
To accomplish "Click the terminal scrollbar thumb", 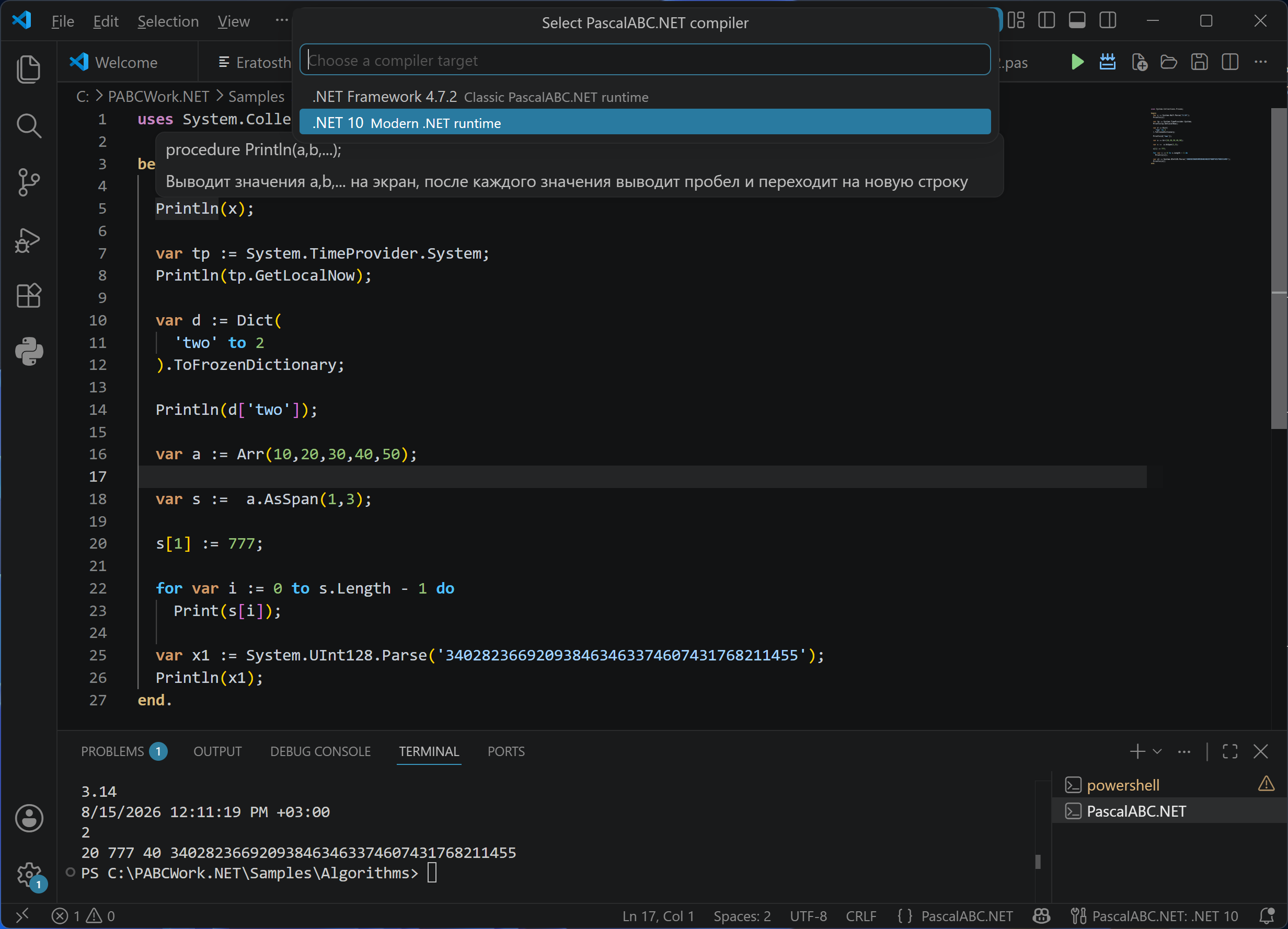I will [1038, 861].
